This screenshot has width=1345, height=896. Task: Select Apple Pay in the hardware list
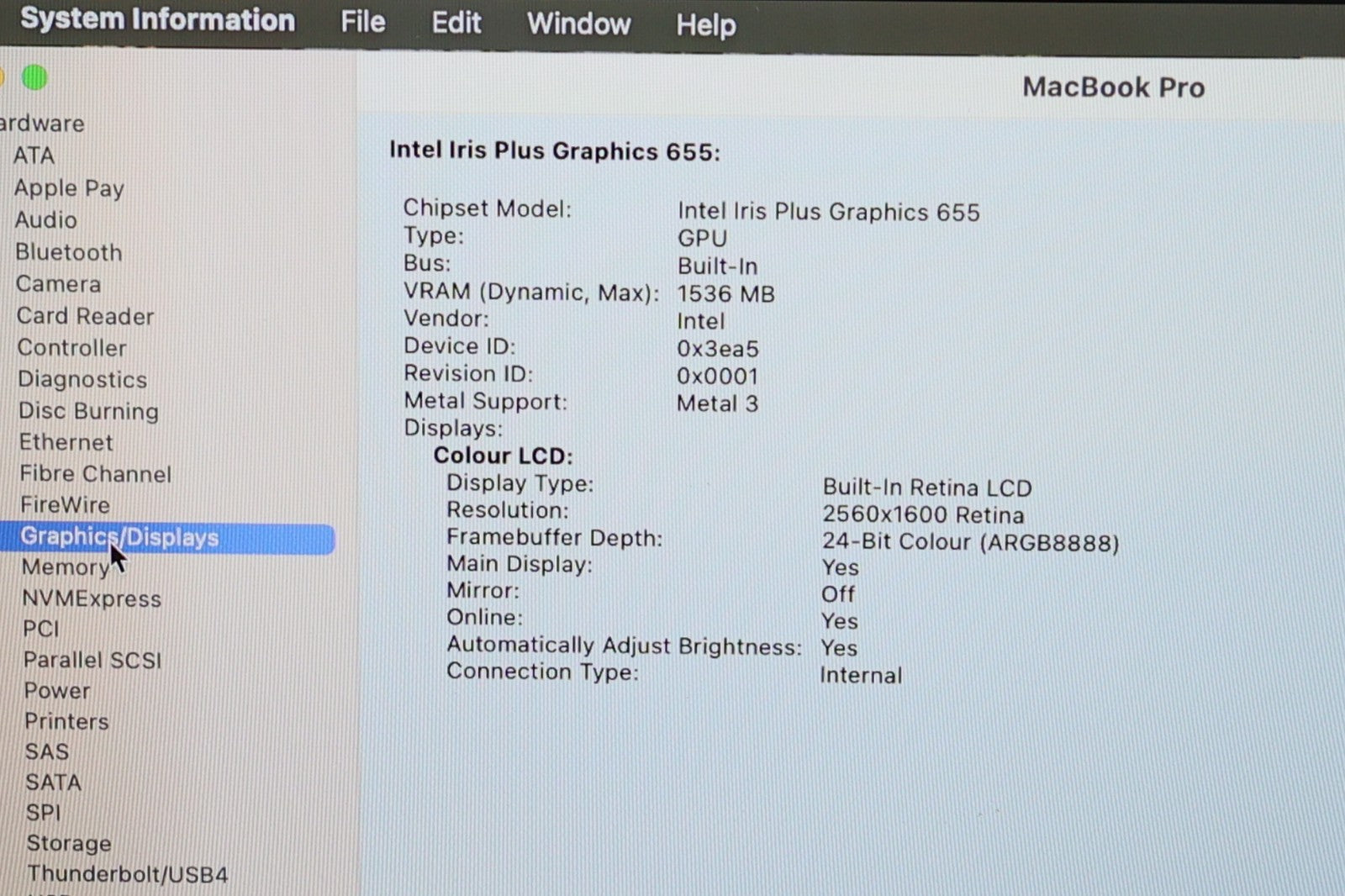[x=69, y=188]
